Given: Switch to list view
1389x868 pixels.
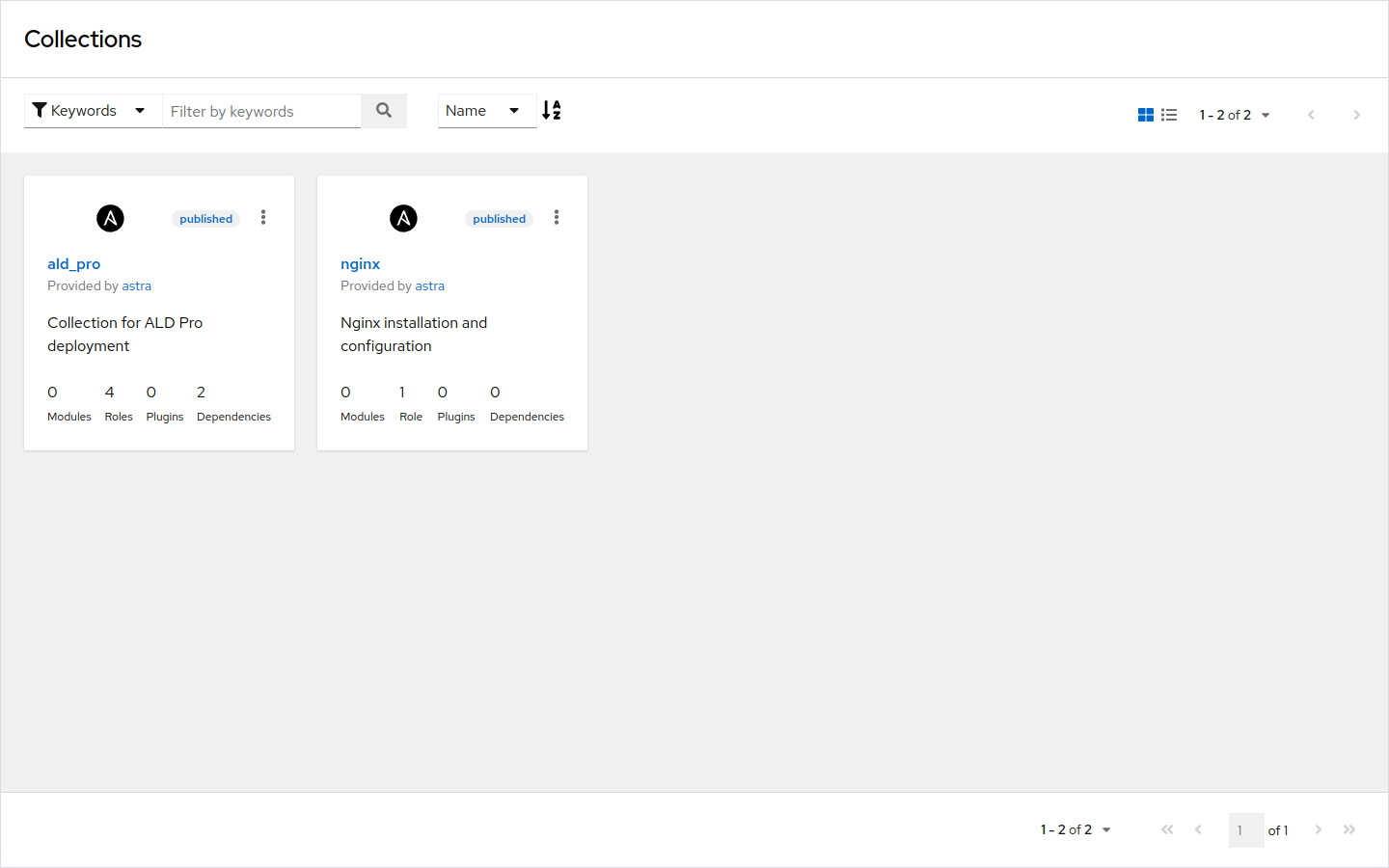Looking at the screenshot, I should tap(1169, 115).
